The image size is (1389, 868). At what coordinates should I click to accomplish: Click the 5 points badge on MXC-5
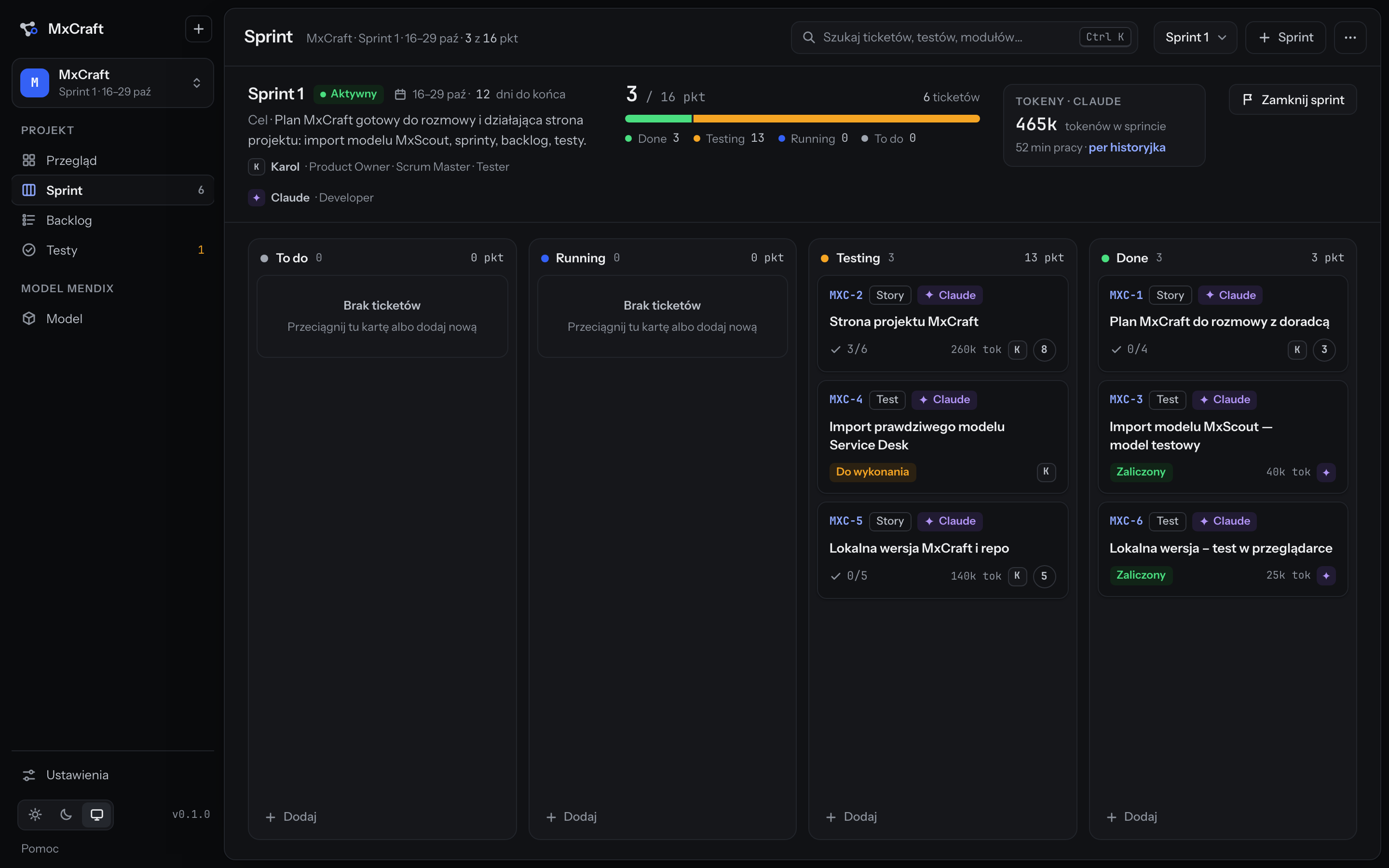[x=1044, y=576]
